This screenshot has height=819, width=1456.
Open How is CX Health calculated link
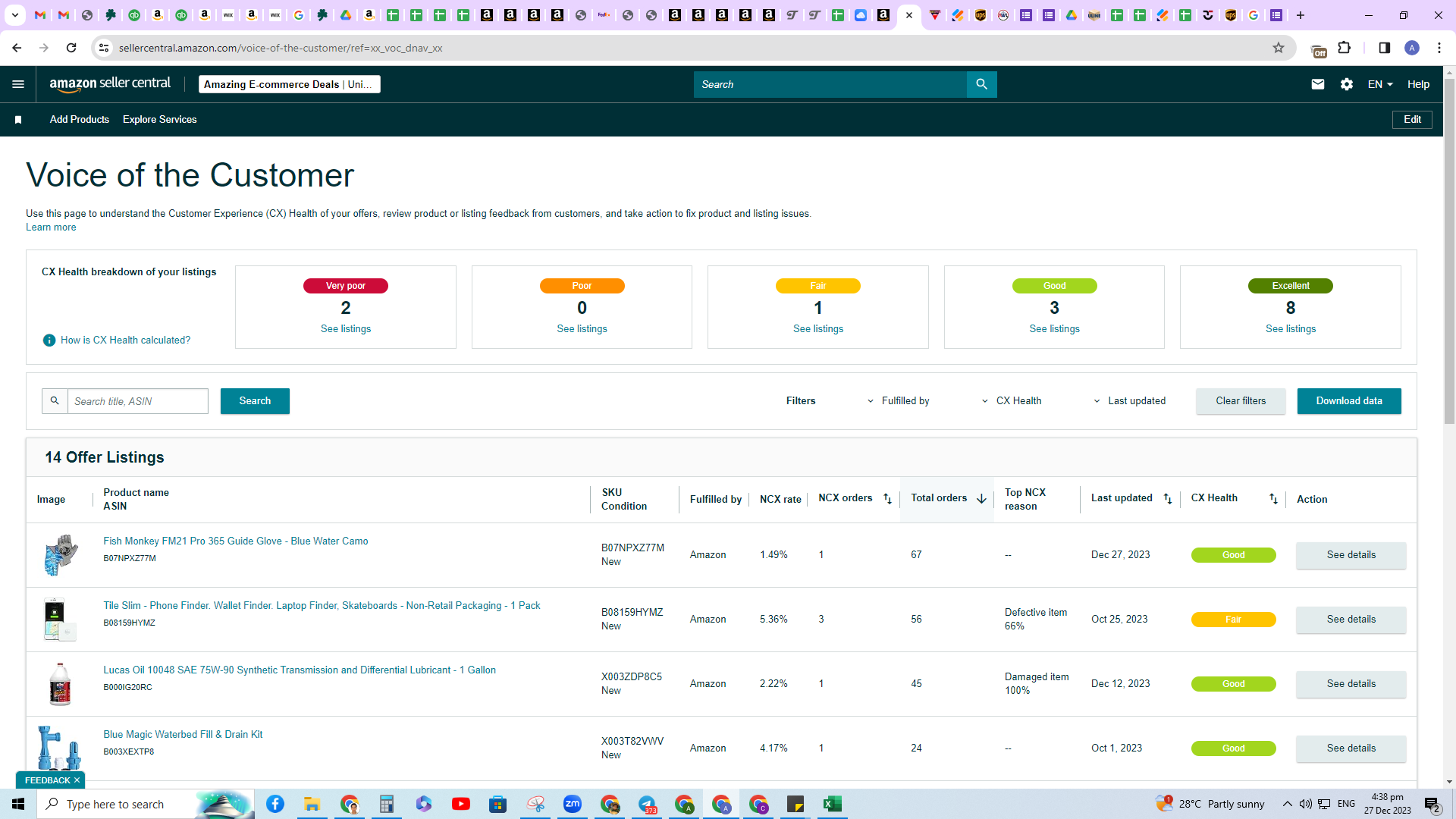pyautogui.click(x=126, y=340)
